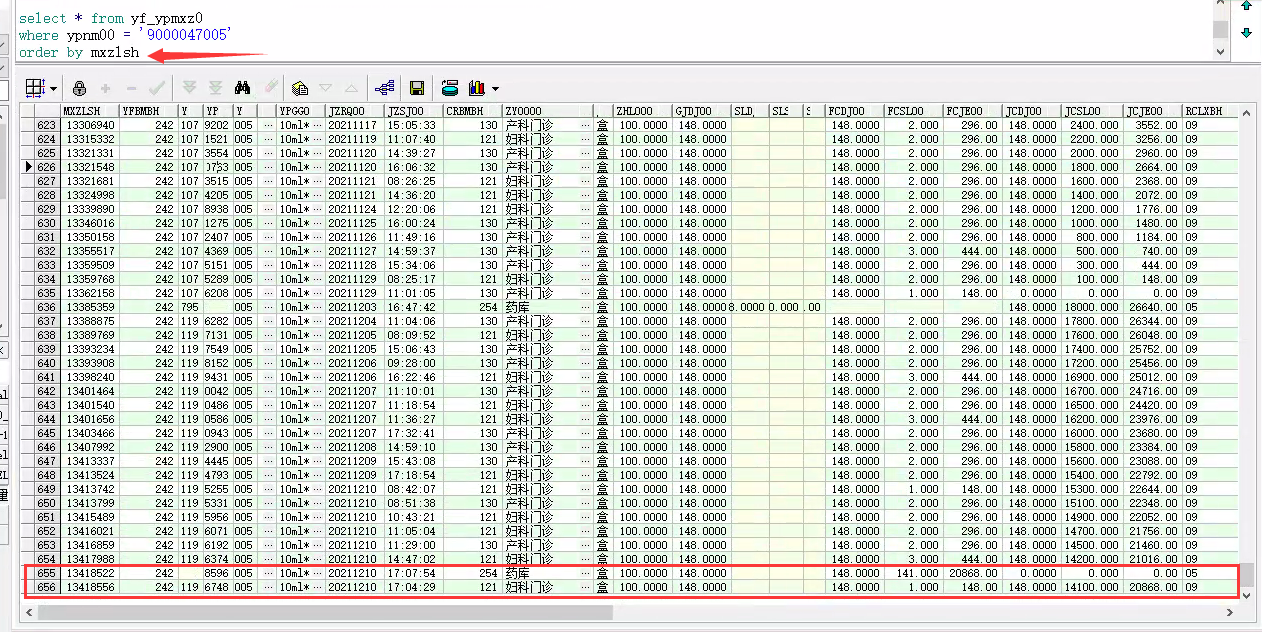This screenshot has width=1262, height=632.
Task: Open the chart icon dropdown arrow
Action: coord(495,89)
